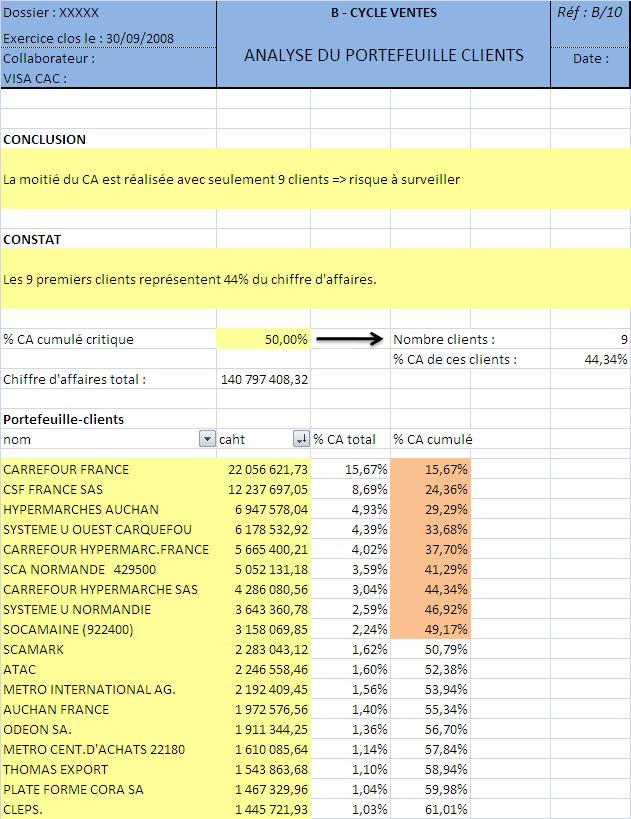Select the 'Portefeuille-clients' heading cell
The width and height of the screenshot is (631, 819).
pyautogui.click(x=109, y=419)
